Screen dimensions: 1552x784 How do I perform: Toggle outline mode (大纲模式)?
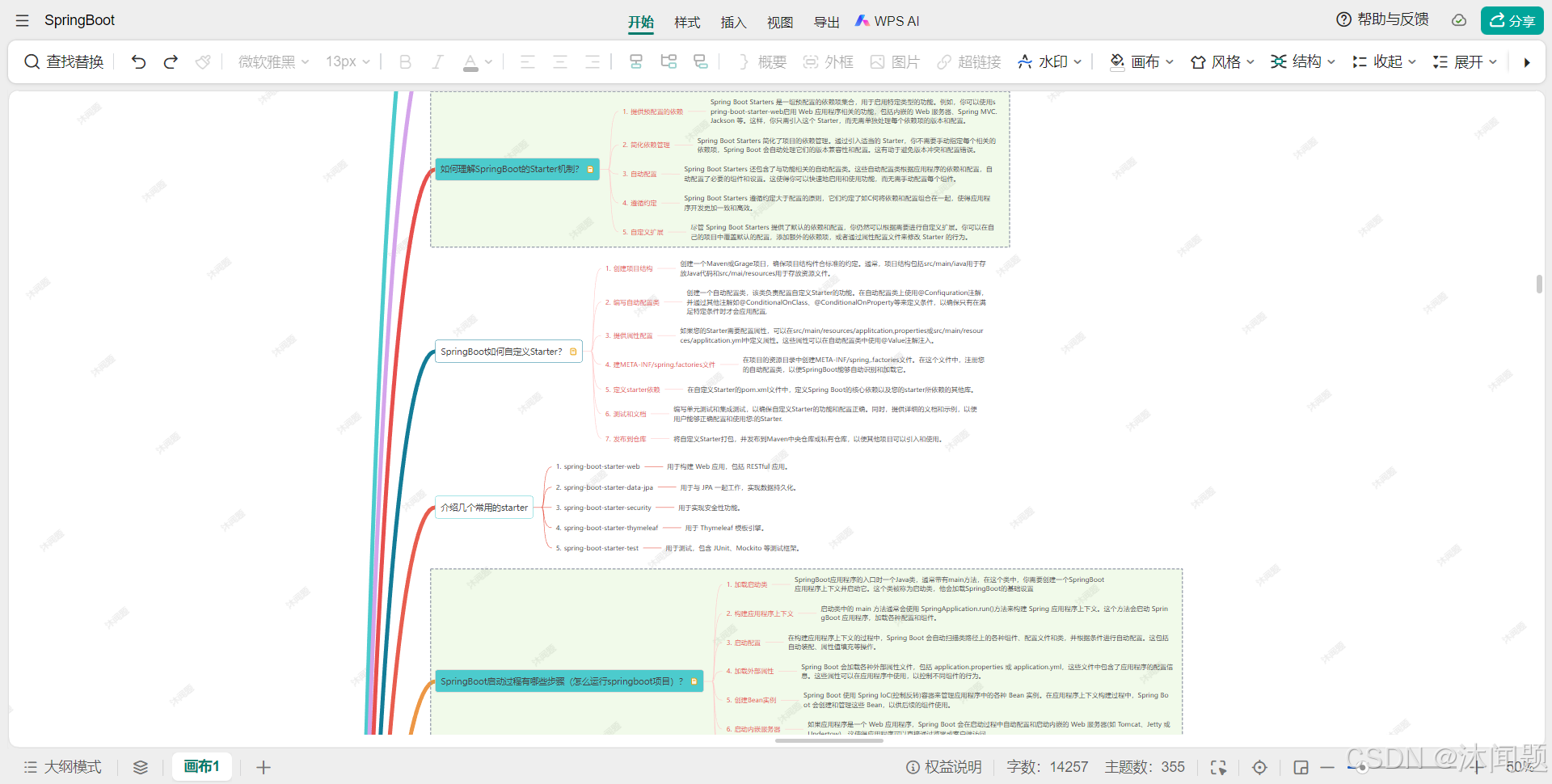62,767
